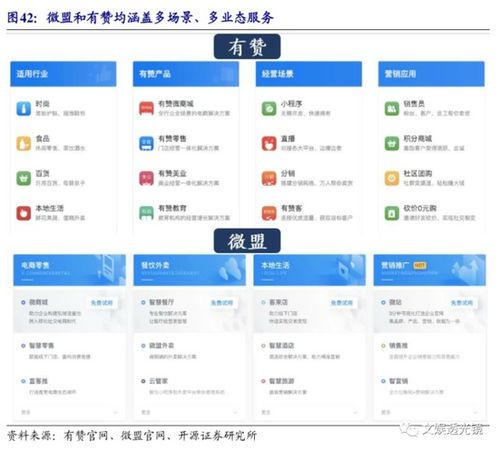Screen dimensions: 499x451
Task: Click the green 砍价0元购 icon
Action: pos(392,213)
